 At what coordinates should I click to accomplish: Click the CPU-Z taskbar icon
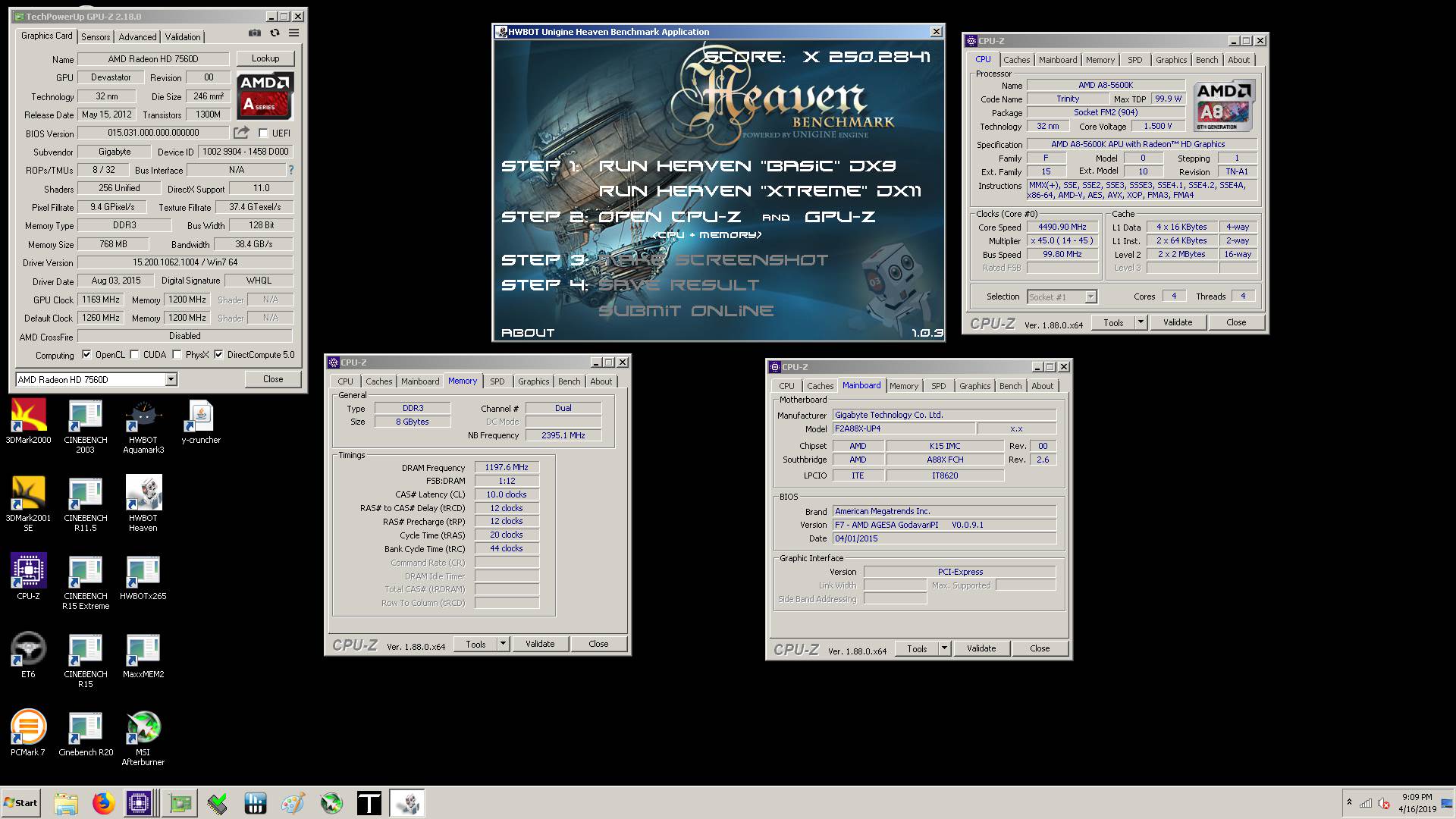coord(140,803)
